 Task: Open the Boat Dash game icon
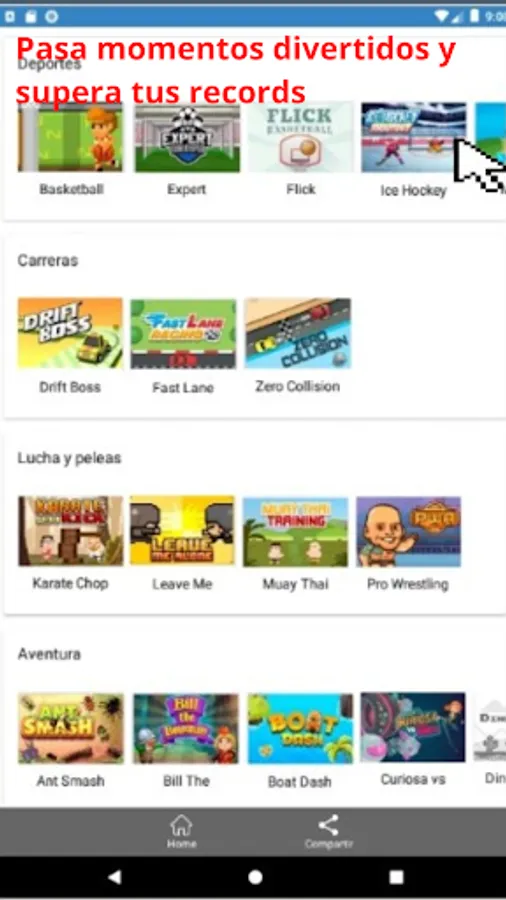[300, 729]
